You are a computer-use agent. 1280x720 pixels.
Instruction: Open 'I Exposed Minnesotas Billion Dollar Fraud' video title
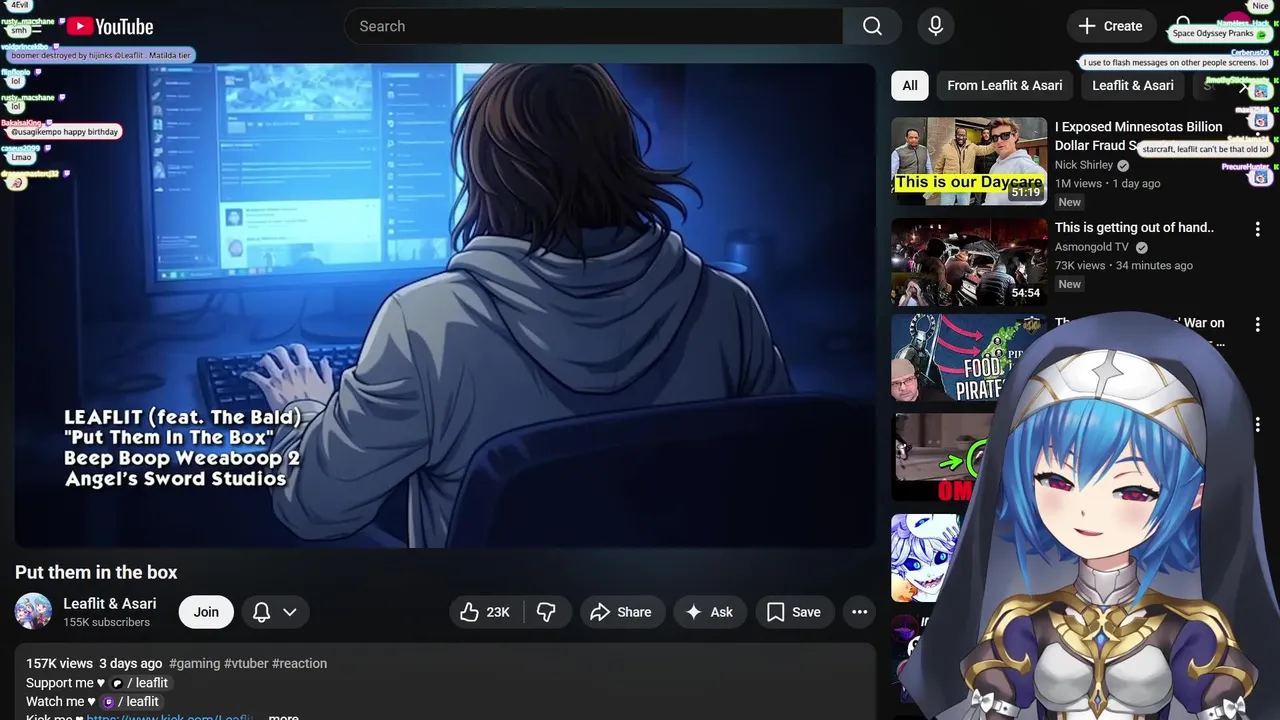[1139, 136]
